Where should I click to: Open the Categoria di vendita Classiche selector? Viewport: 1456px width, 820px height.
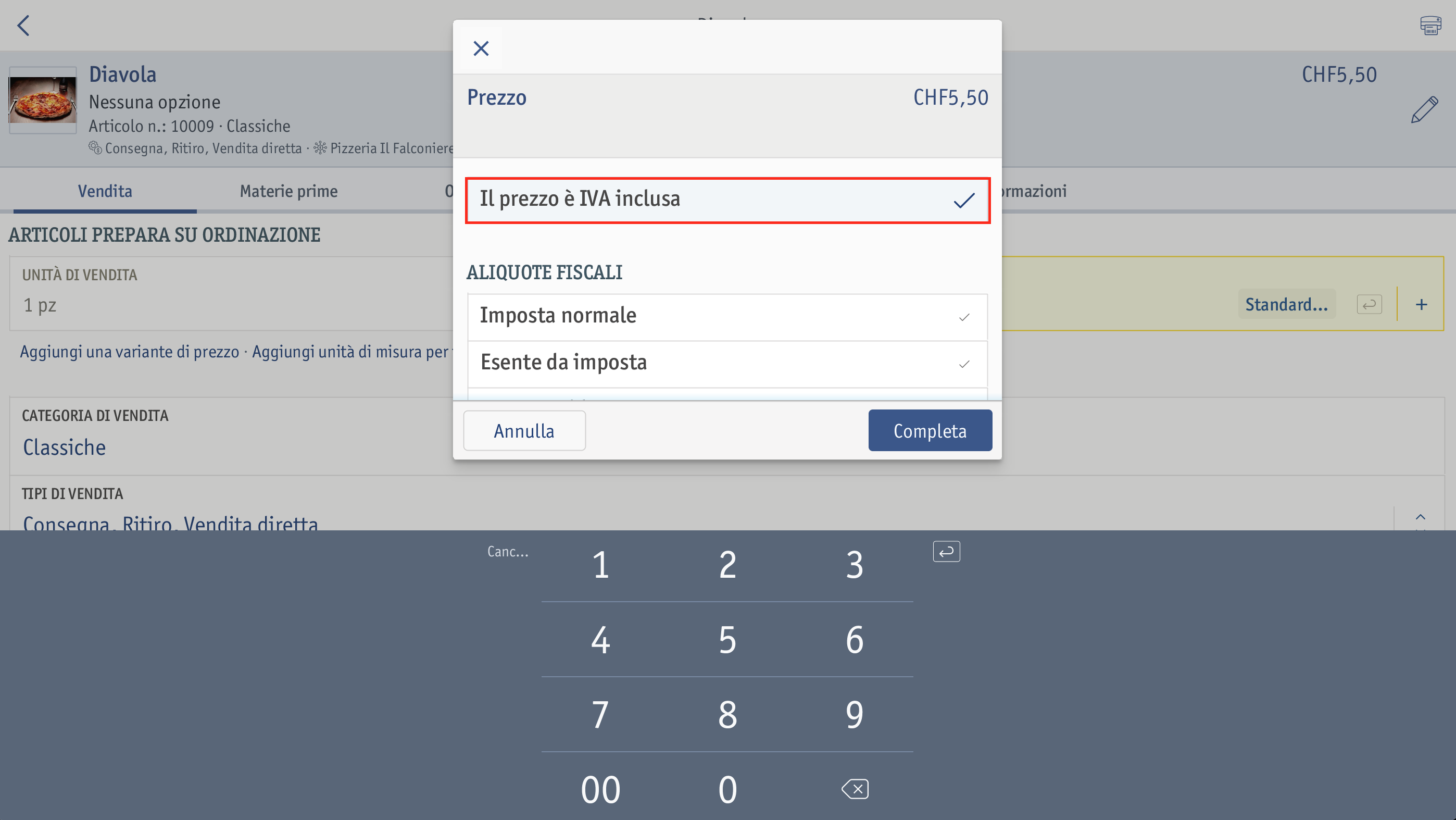click(x=64, y=448)
